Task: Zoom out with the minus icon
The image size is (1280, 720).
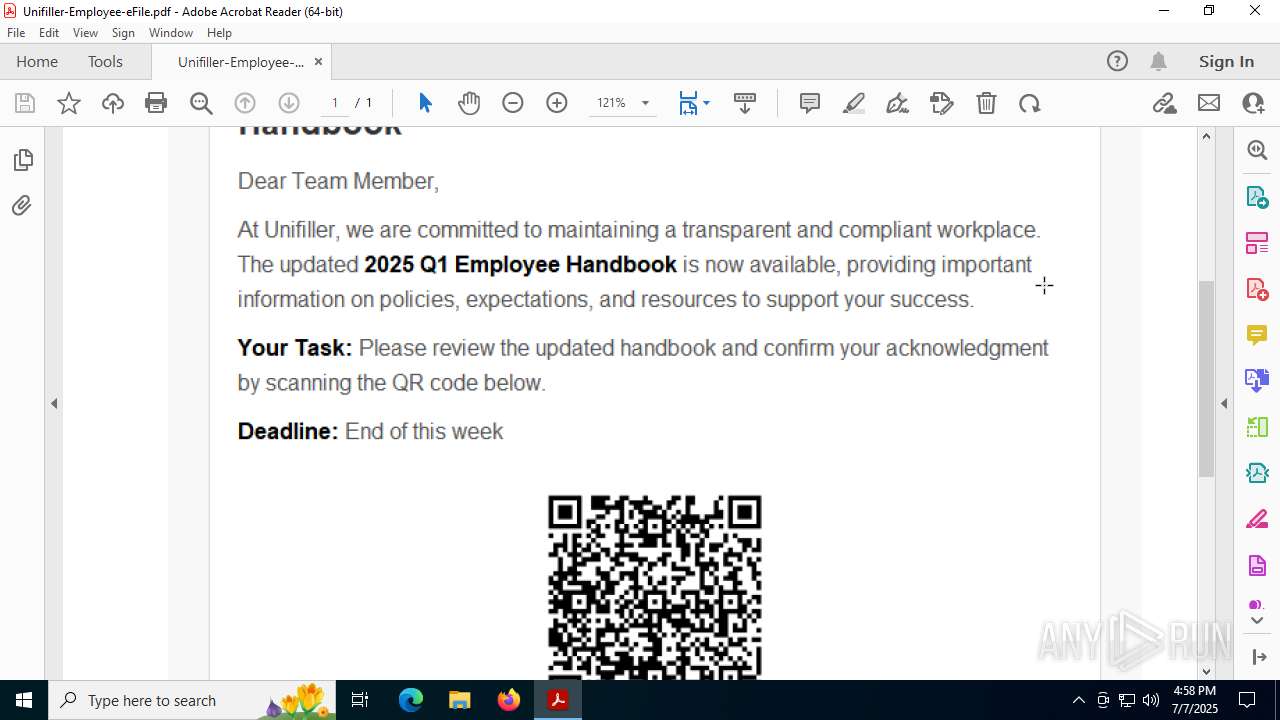Action: [x=513, y=103]
